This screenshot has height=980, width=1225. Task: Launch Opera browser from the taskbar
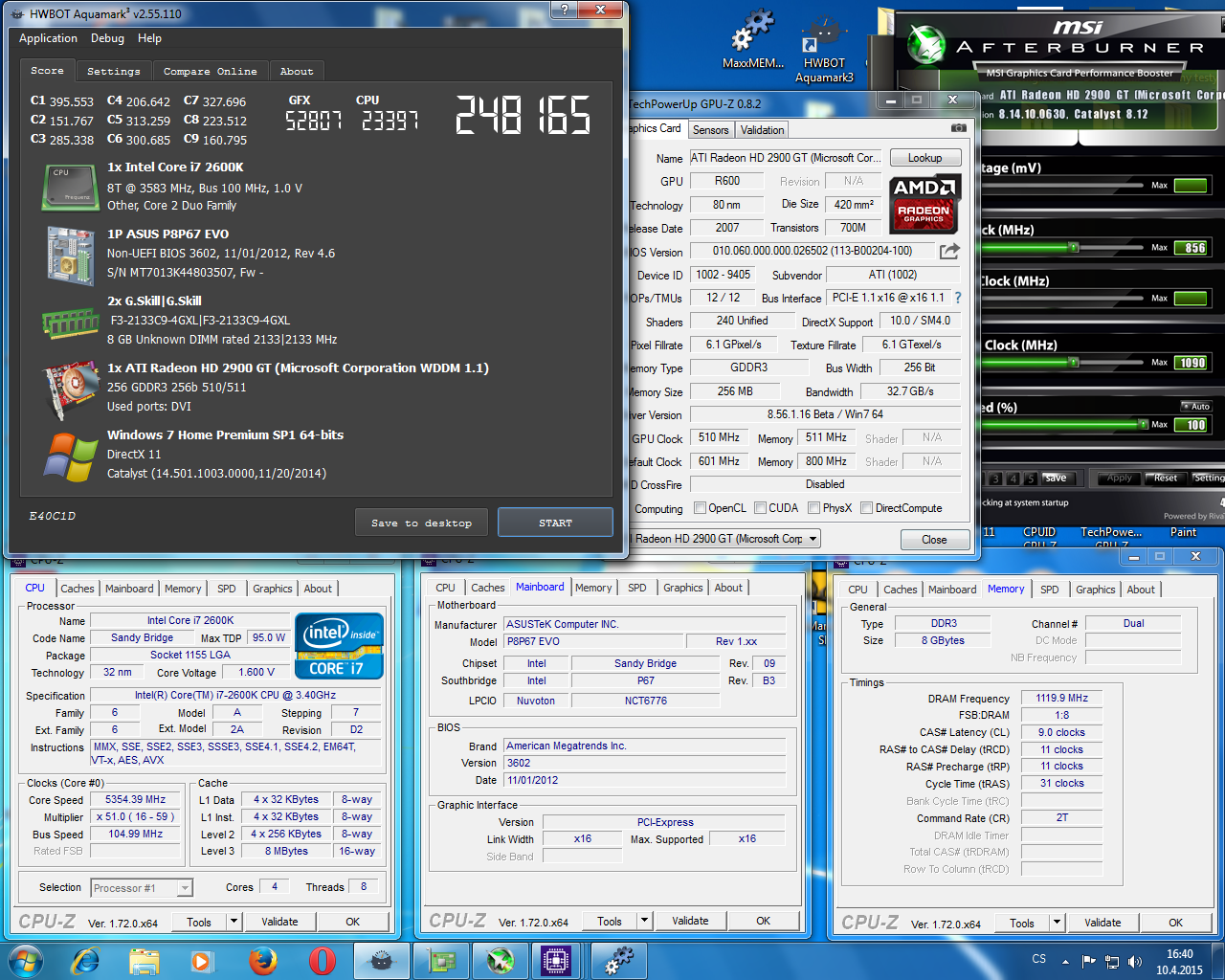tap(323, 960)
